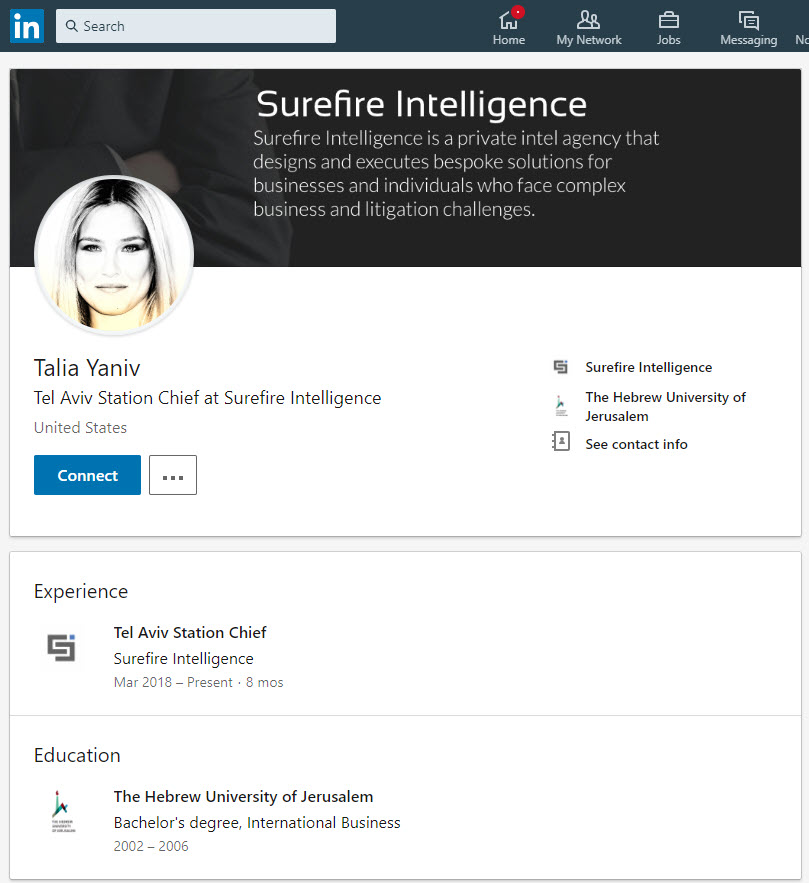Open The Hebrew University of Jerusalem education entry
This screenshot has height=883, width=809.
coord(243,796)
